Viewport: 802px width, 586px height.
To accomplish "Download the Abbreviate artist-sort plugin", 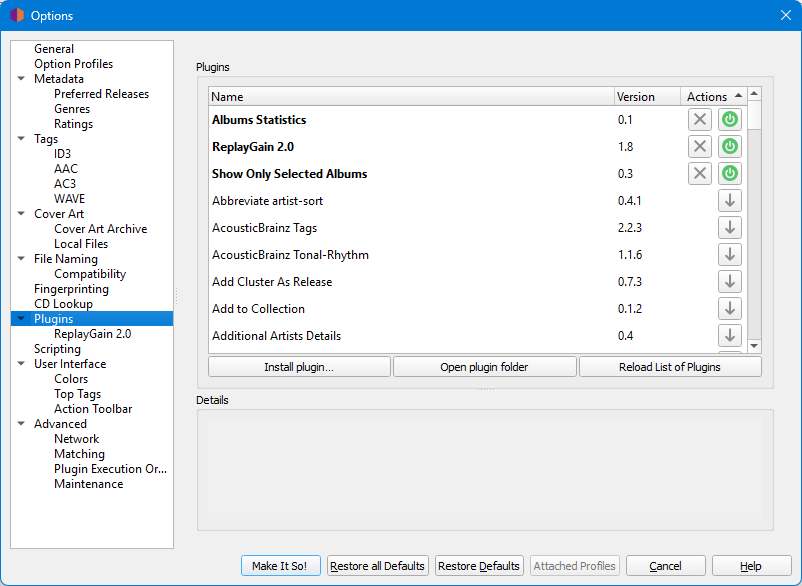I will (730, 201).
